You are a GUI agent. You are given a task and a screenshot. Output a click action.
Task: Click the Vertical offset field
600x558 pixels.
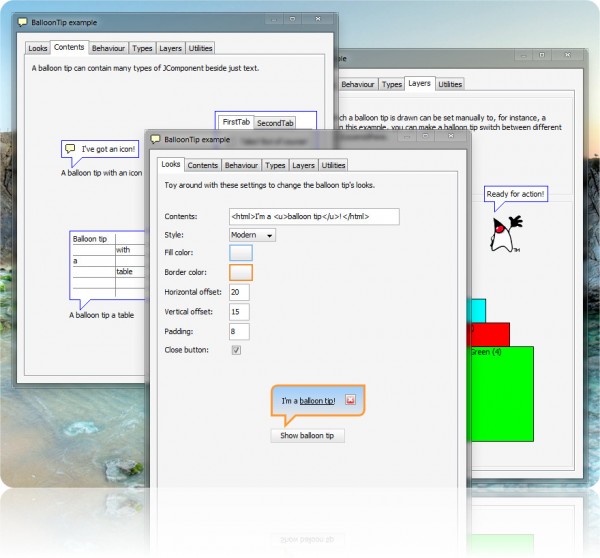pyautogui.click(x=239, y=312)
